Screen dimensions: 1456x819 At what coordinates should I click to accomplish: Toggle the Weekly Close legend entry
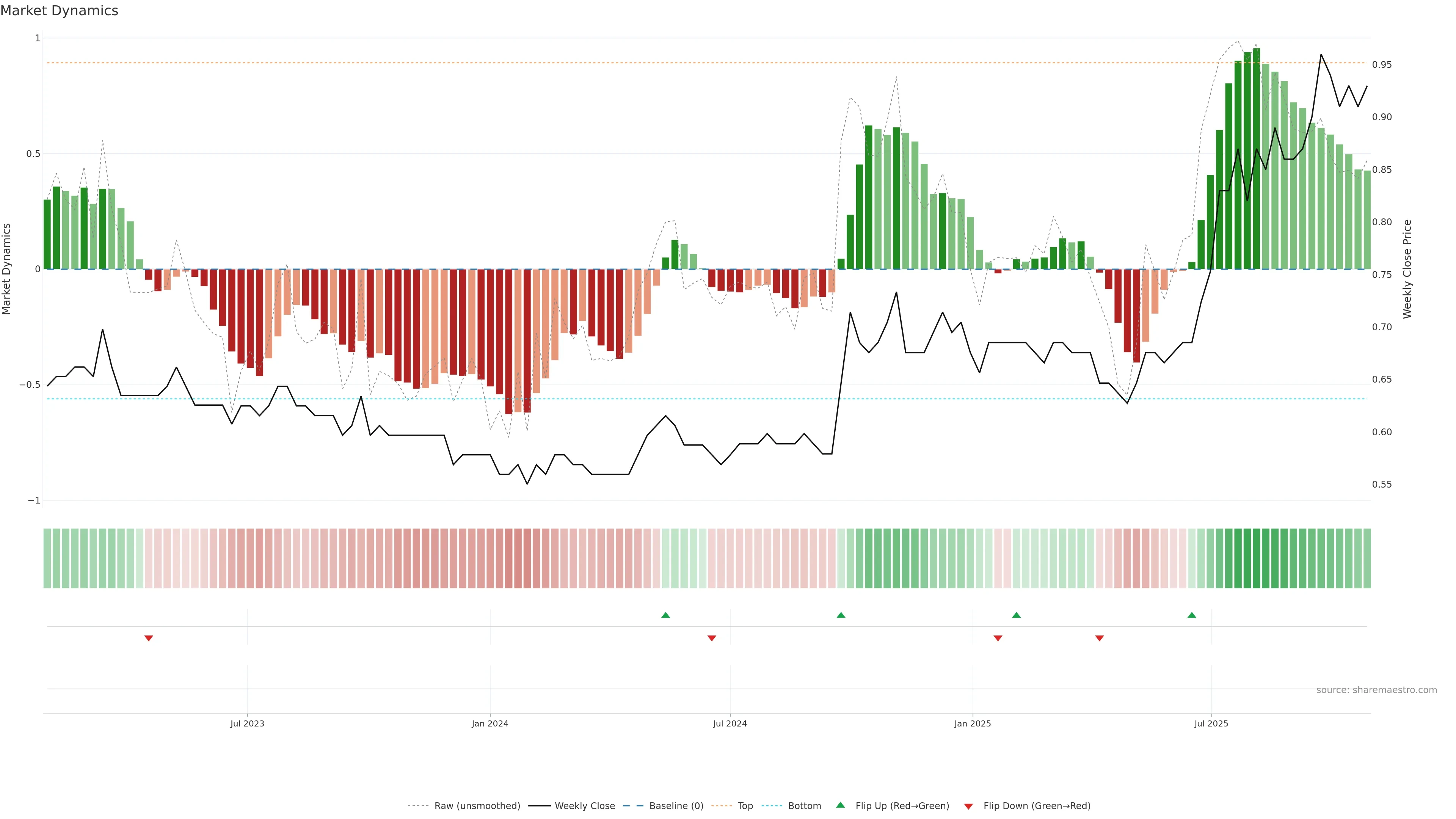[x=584, y=806]
